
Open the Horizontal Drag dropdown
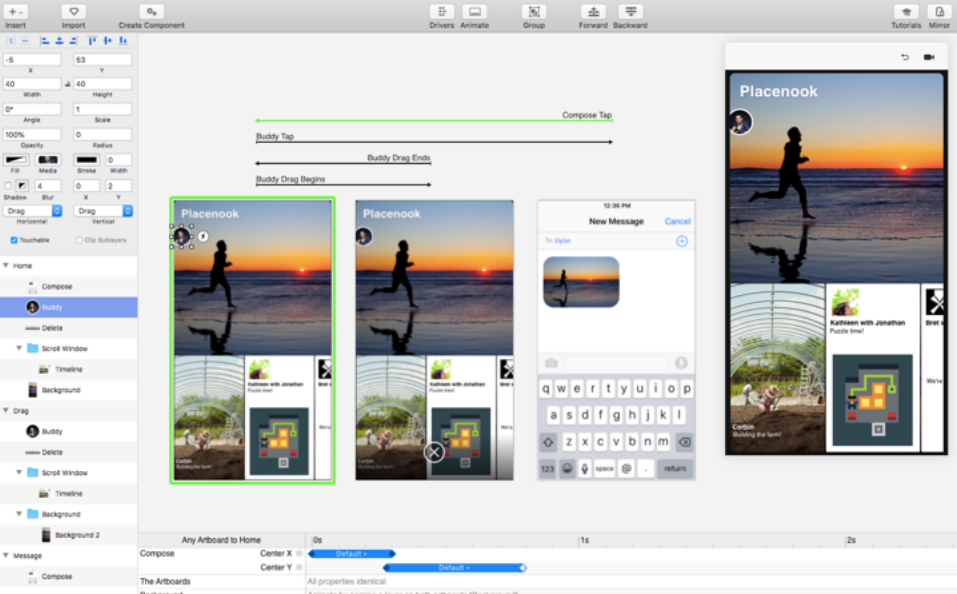click(32, 211)
